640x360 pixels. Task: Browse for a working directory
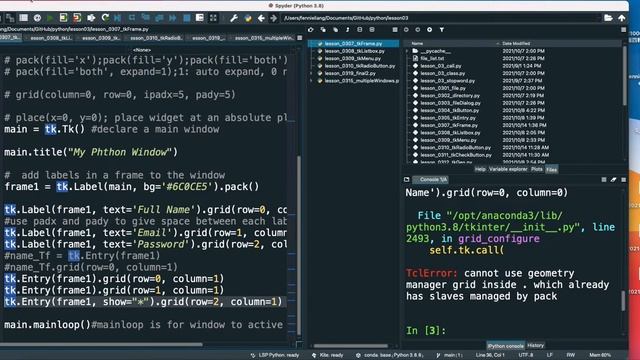pos(608,18)
